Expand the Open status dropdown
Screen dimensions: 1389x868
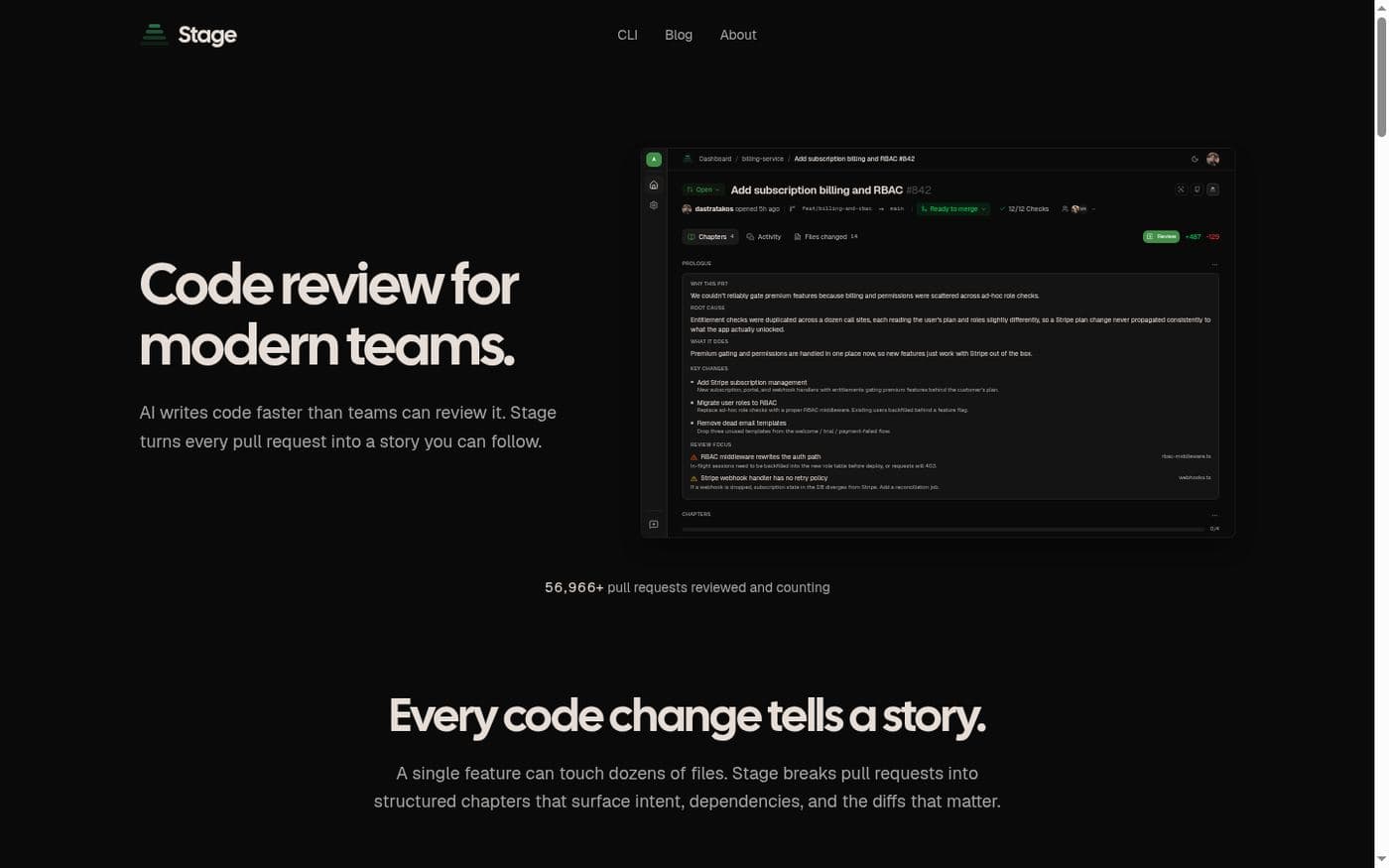[702, 189]
